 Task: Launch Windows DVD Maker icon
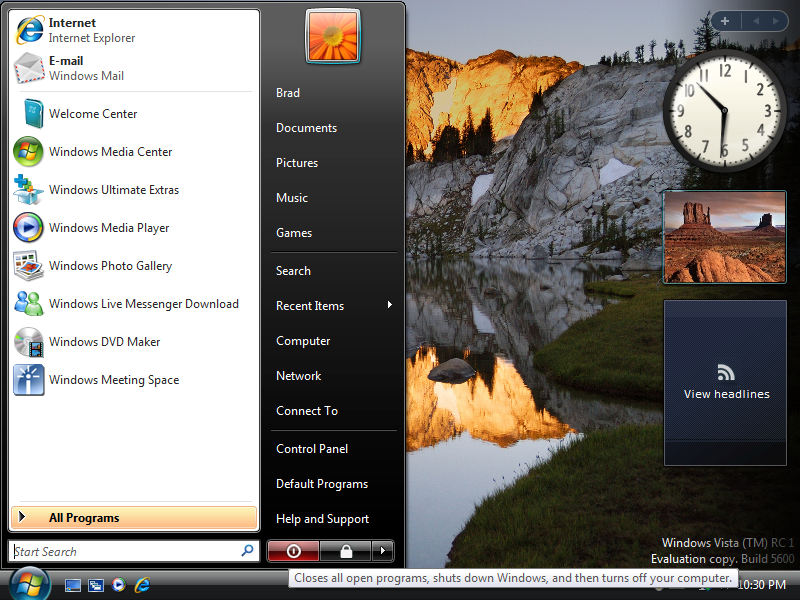(28, 341)
